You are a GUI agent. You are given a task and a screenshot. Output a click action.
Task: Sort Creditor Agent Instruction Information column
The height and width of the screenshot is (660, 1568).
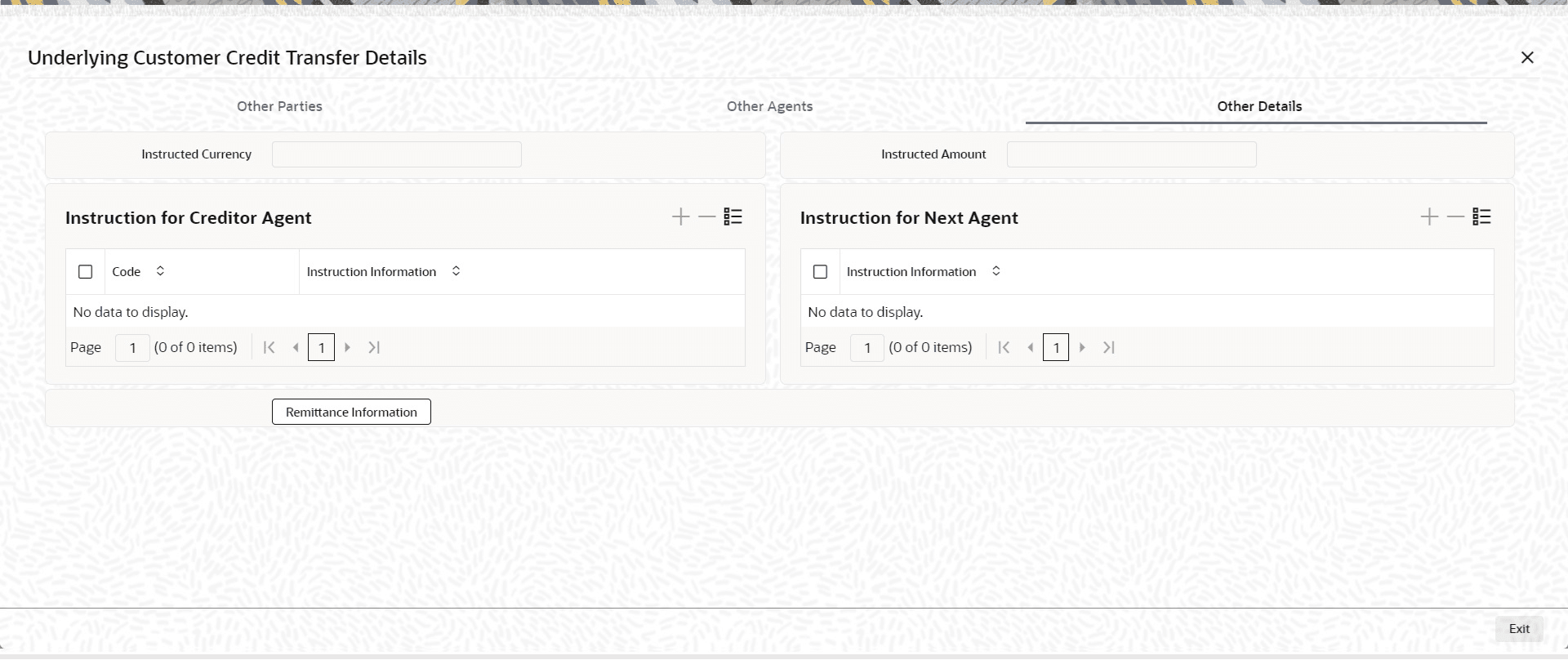coord(456,271)
